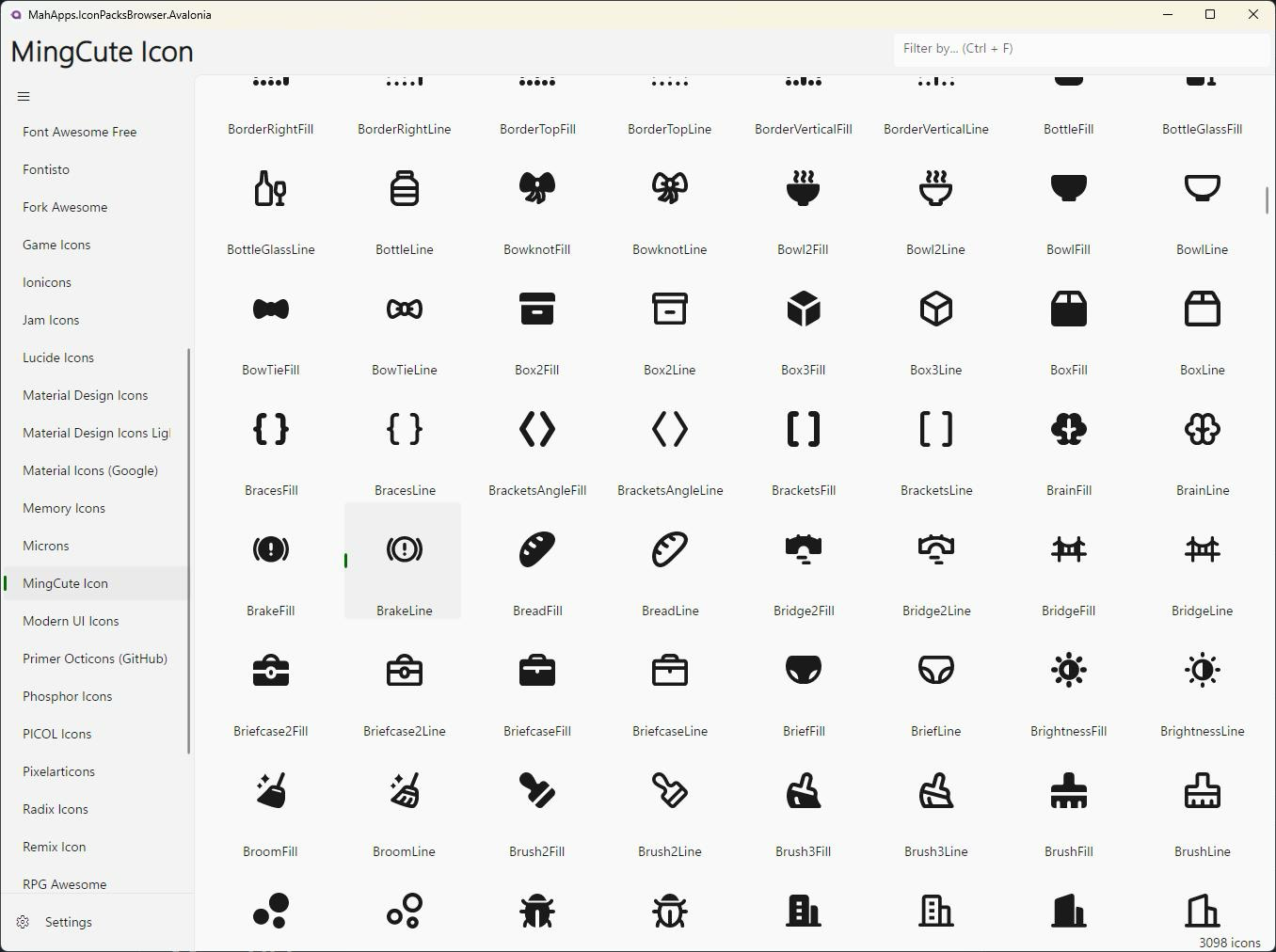Select the BowlLine icon
The width and height of the screenshot is (1276, 952).
pos(1203,188)
